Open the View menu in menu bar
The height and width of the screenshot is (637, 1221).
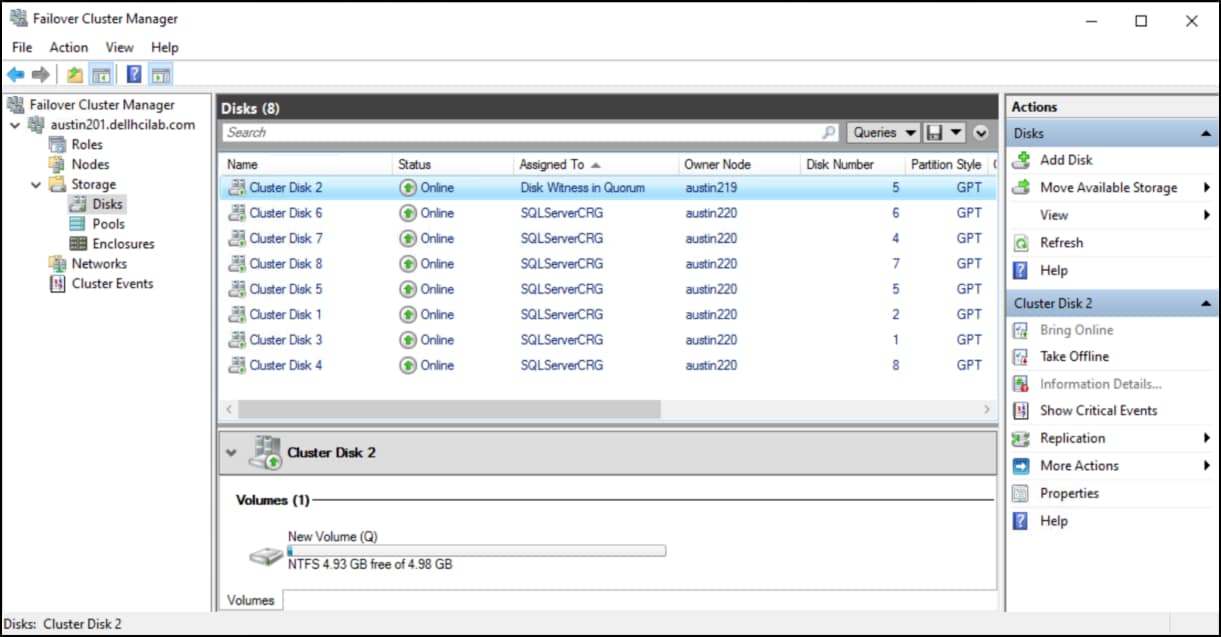coord(119,47)
